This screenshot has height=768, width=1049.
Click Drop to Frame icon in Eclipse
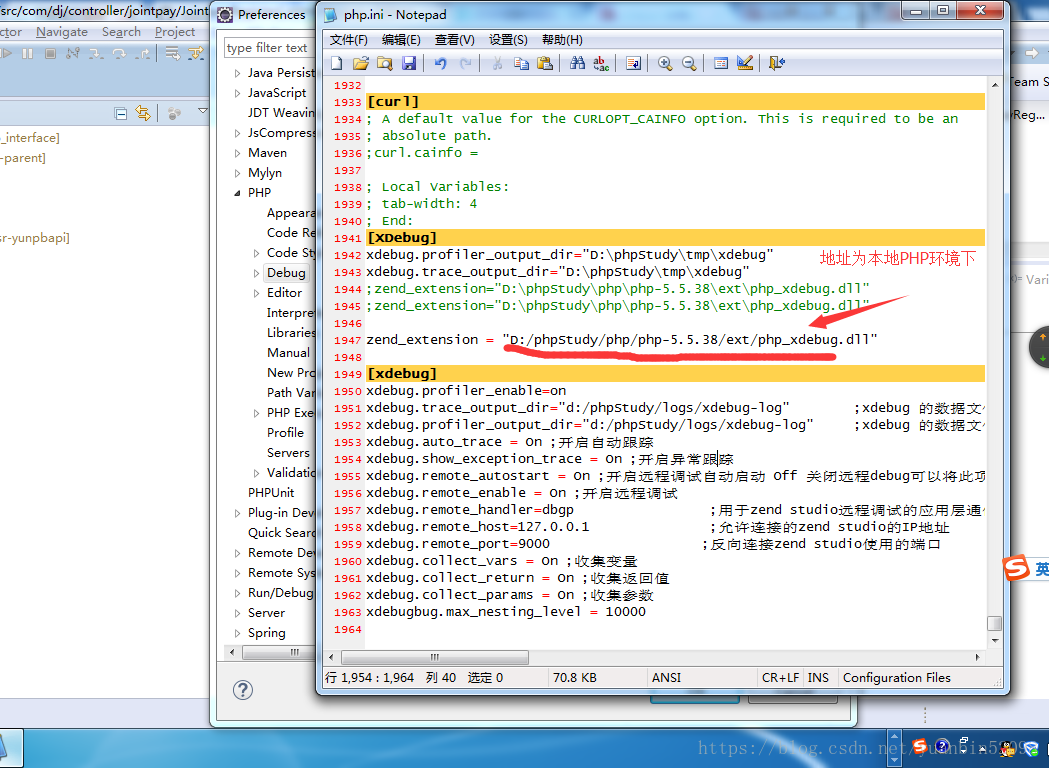click(x=173, y=53)
